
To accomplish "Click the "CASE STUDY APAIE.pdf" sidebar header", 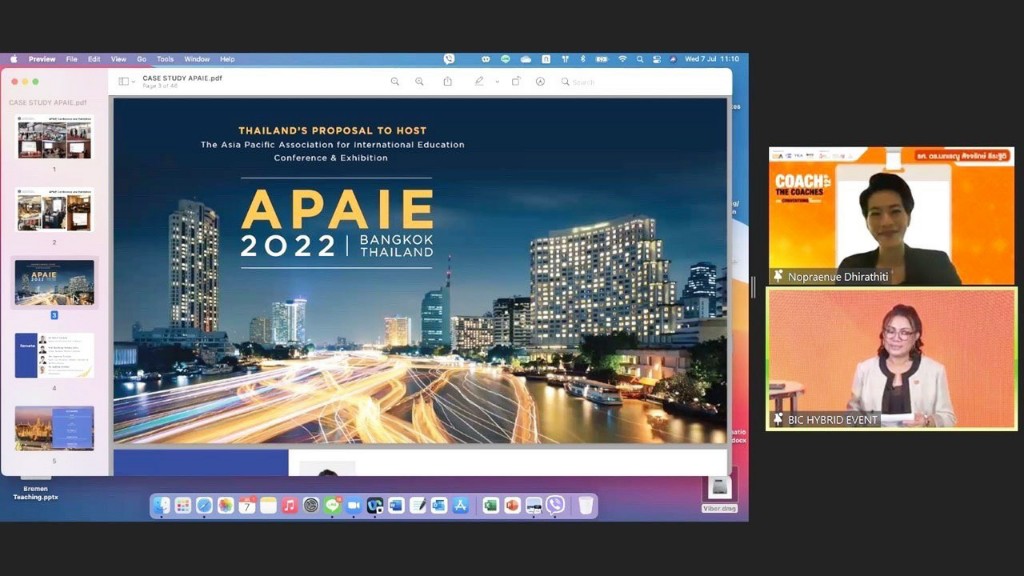I will 48,103.
